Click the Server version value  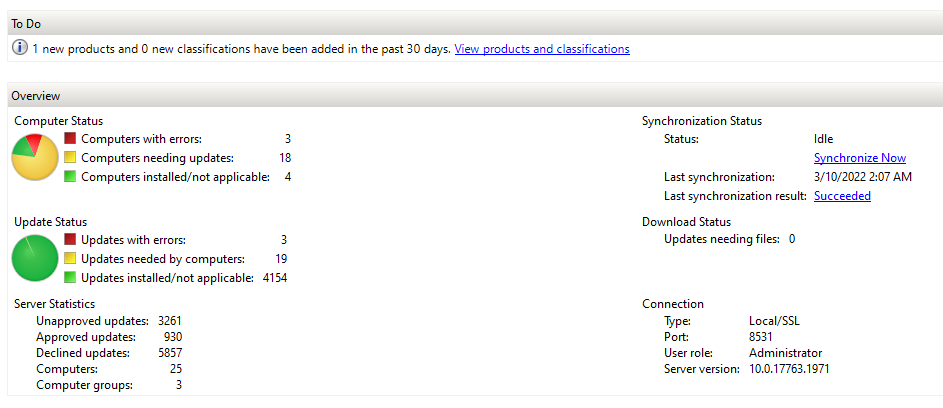[789, 369]
